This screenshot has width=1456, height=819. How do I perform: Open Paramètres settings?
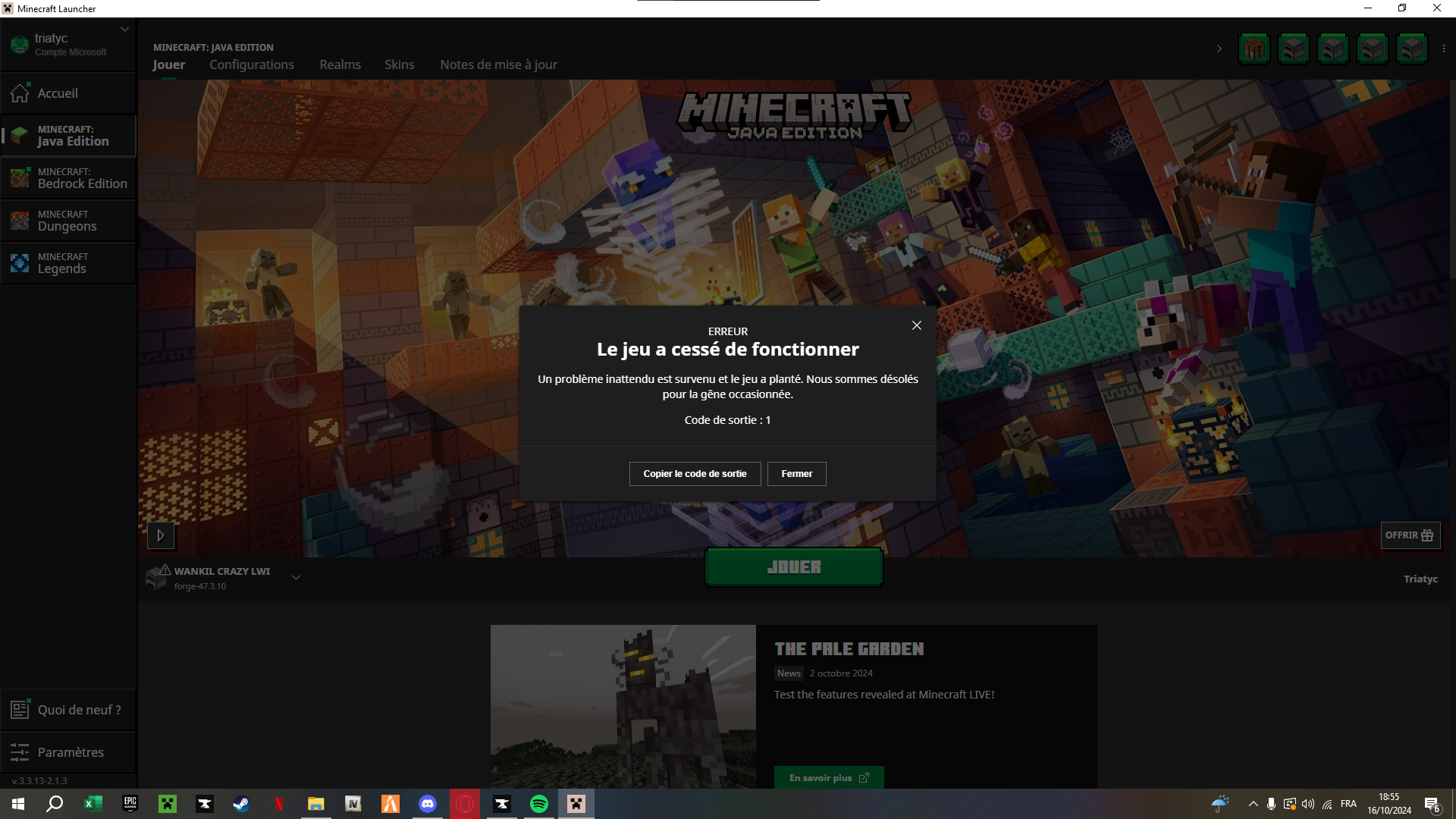point(68,752)
